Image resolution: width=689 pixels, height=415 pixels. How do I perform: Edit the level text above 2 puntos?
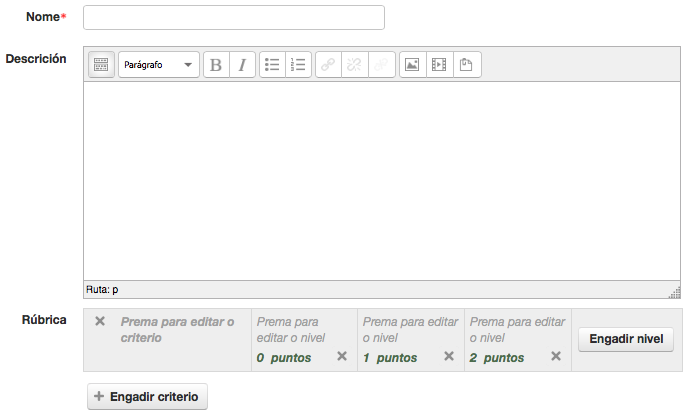(517, 330)
